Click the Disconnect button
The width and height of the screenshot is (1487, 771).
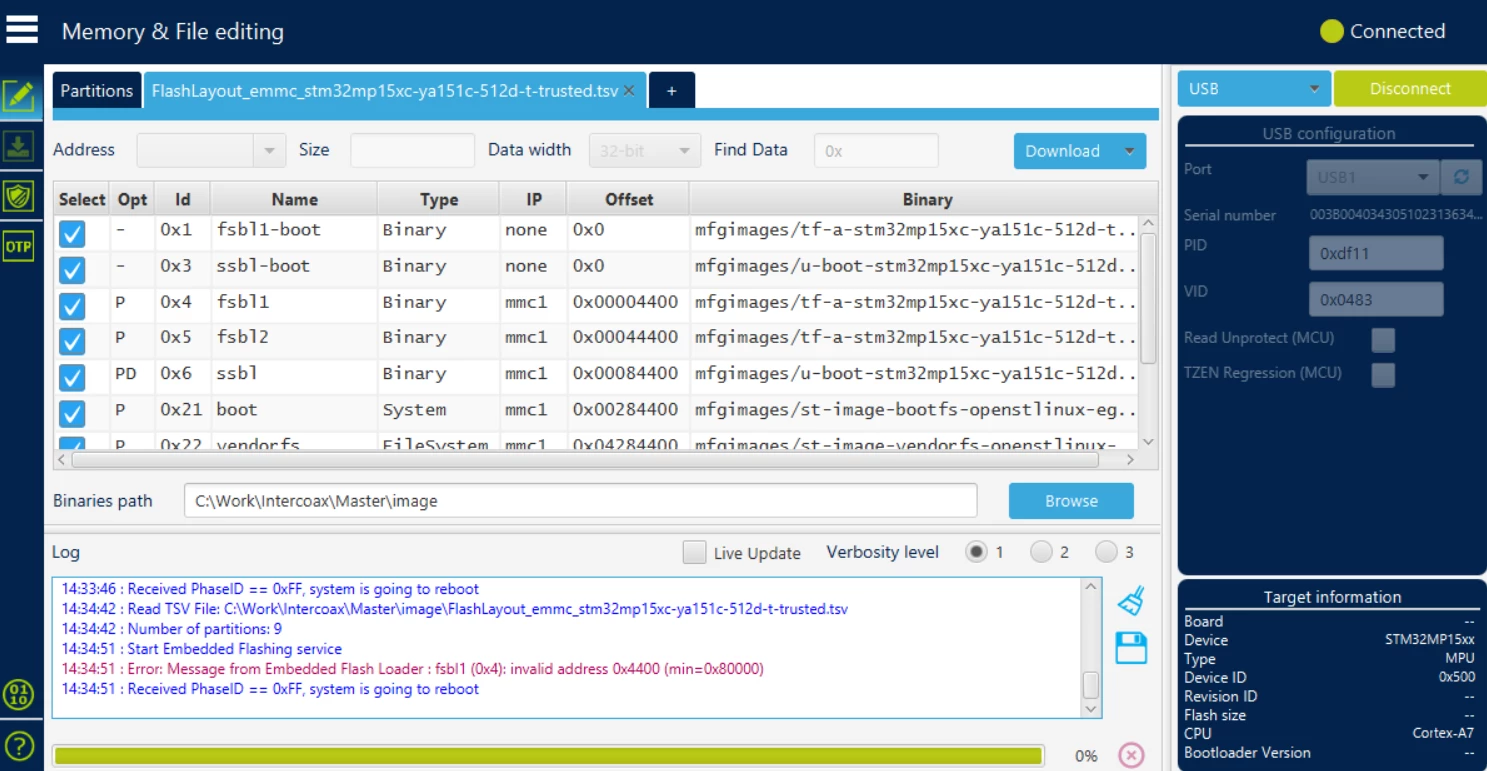pos(1410,89)
